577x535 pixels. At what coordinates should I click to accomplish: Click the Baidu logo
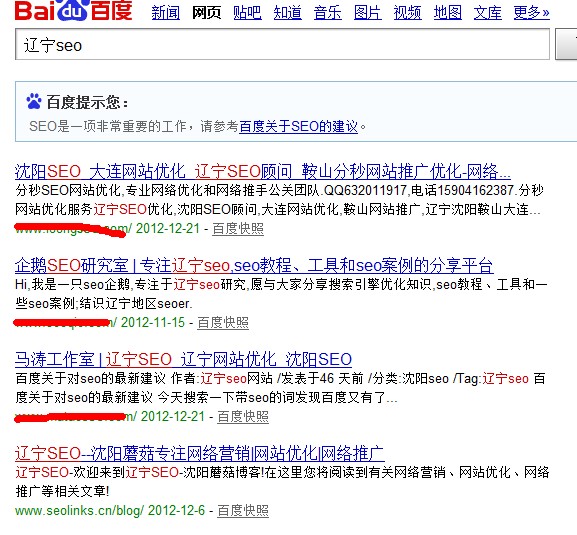pos(73,10)
